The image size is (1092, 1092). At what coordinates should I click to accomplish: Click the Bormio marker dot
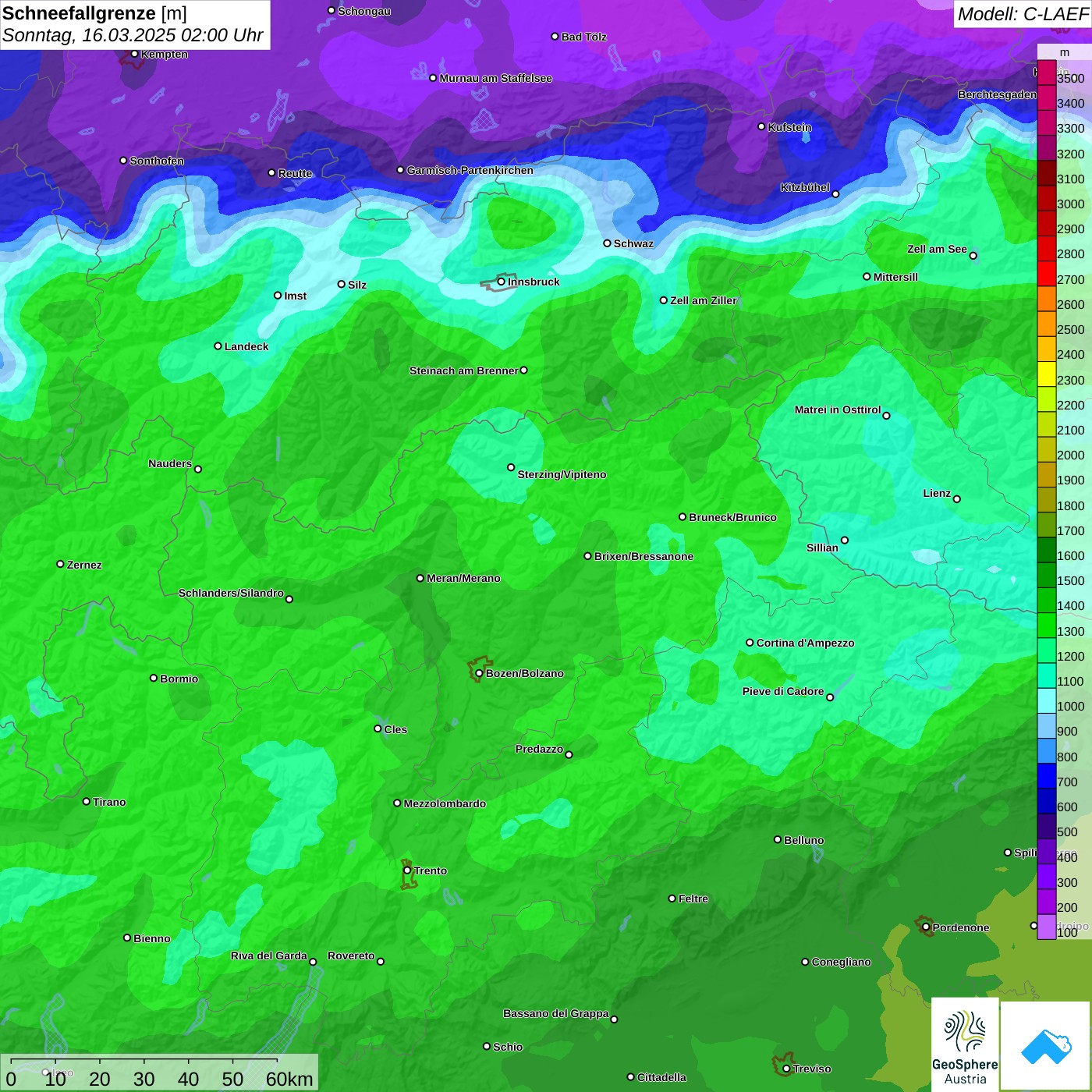[x=154, y=678]
